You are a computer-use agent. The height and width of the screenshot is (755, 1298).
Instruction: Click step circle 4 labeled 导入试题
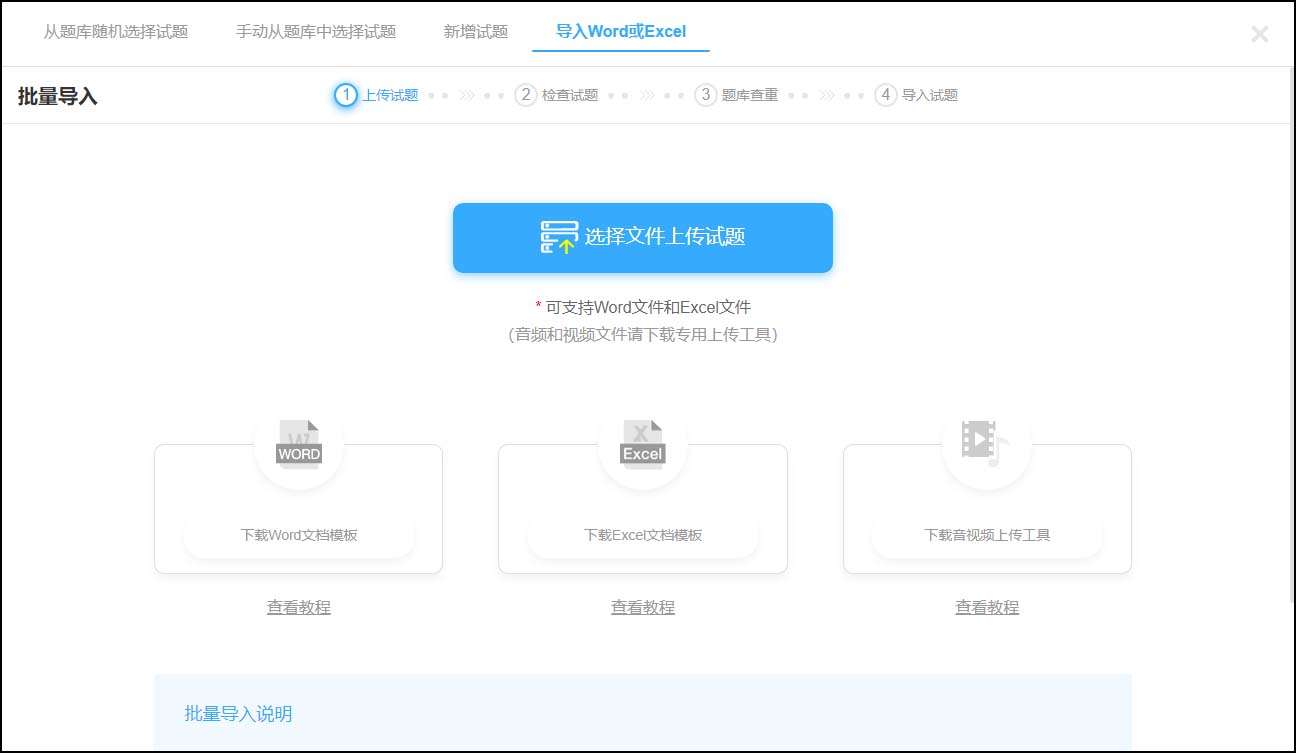(885, 95)
